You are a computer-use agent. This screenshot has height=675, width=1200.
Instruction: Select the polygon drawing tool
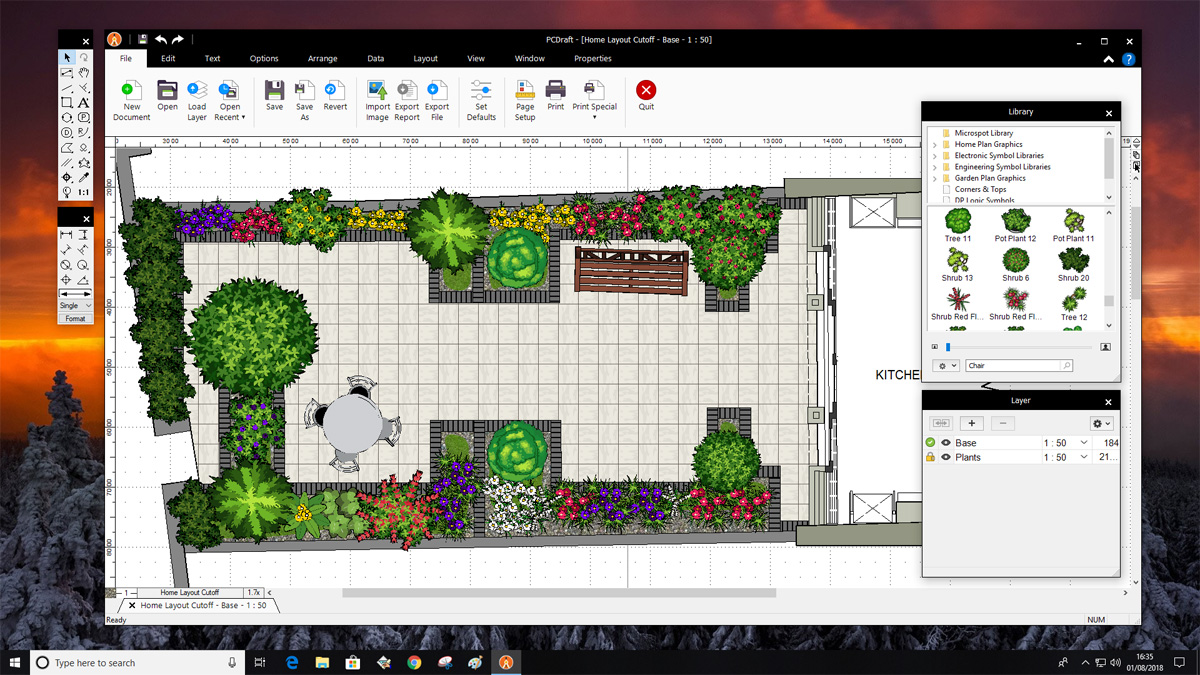[x=66, y=147]
